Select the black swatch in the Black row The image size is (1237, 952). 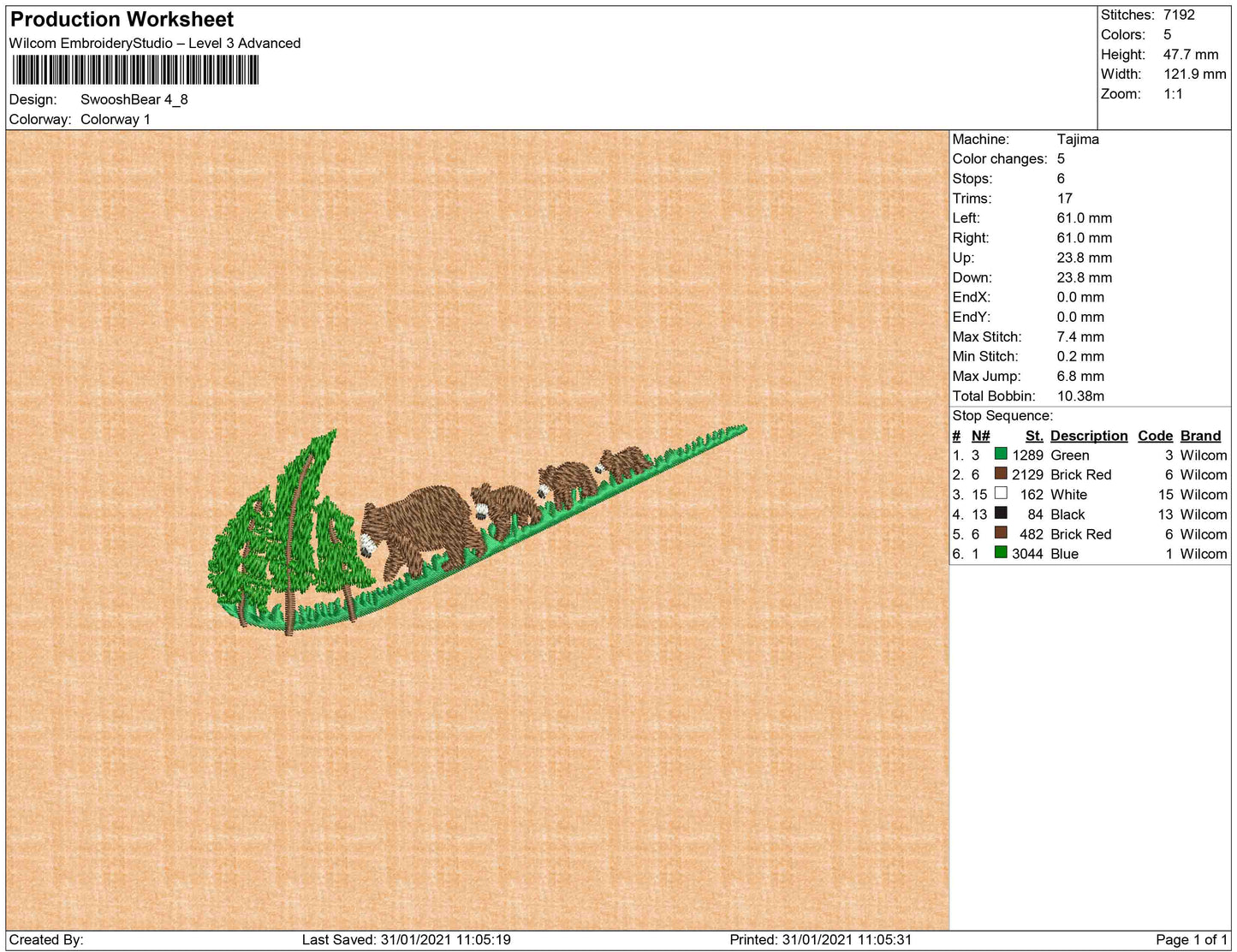pyautogui.click(x=1001, y=513)
